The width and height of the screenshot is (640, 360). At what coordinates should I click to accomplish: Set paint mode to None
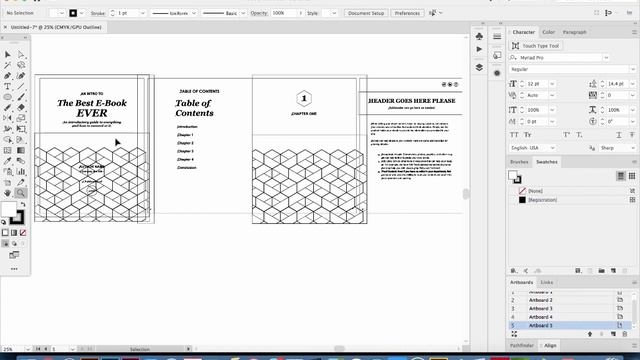point(23,233)
